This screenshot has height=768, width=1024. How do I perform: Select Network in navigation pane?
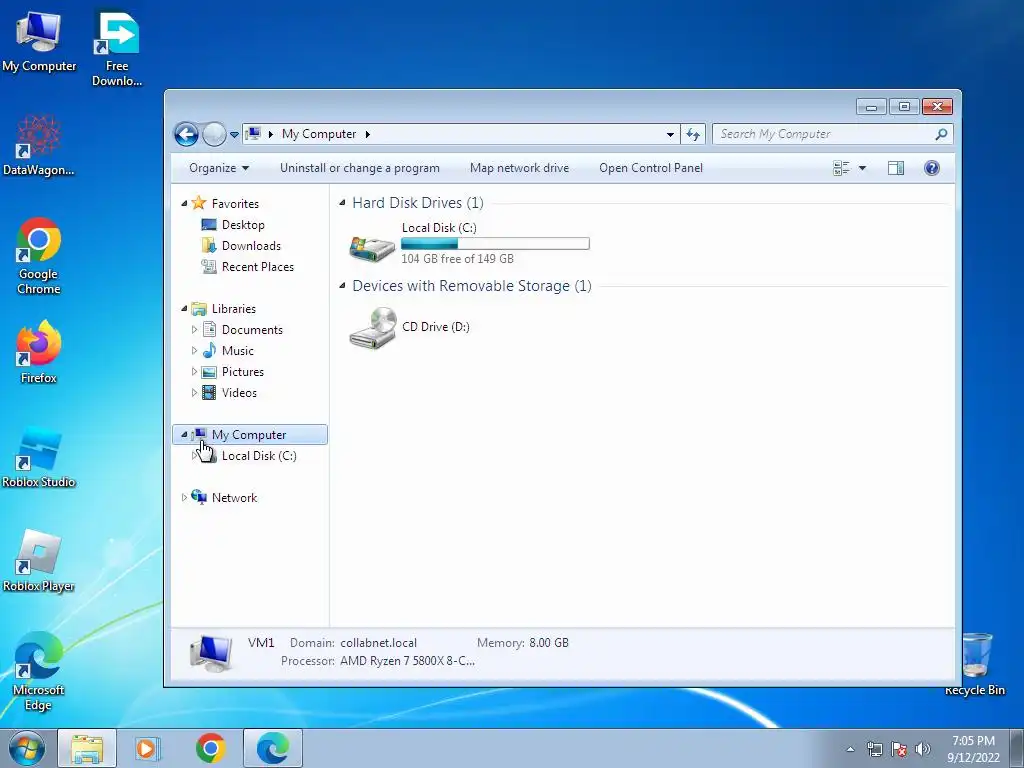(234, 498)
